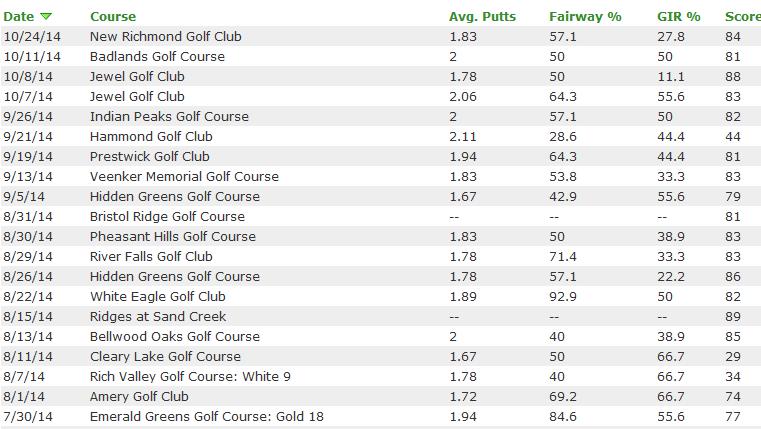Screen dimensions: 761x429
Task: Click the green Date sort arrow icon
Action: (47, 17)
